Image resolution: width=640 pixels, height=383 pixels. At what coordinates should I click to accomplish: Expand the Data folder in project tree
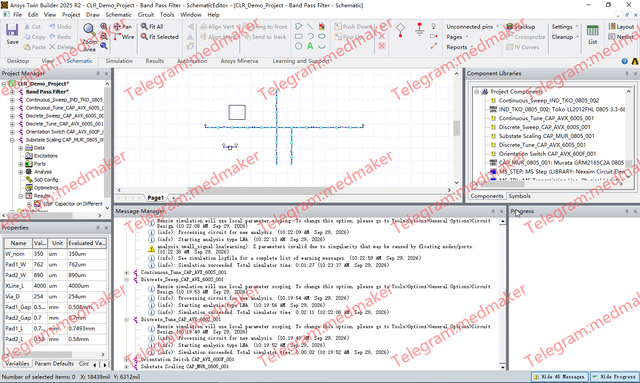pos(20,148)
